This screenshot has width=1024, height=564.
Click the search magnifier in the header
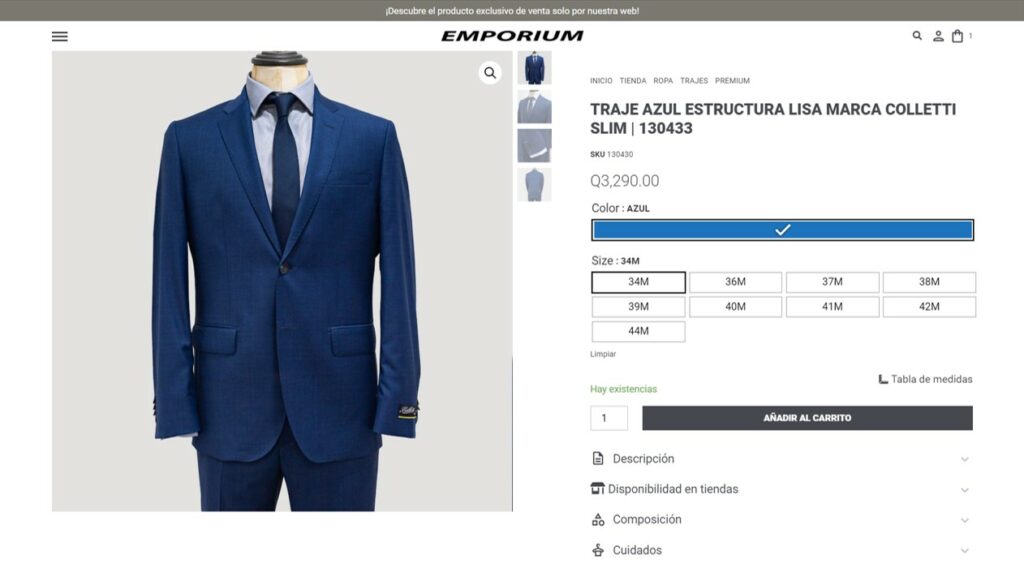click(x=917, y=36)
